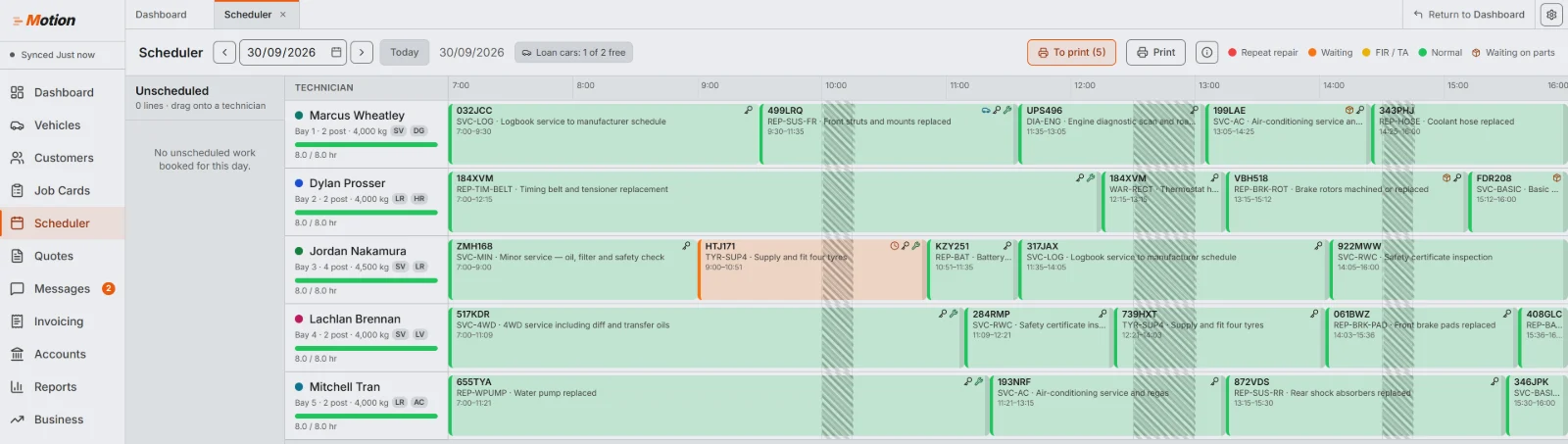Click the green Normal legend dot
The image size is (1568, 444).
(1422, 53)
